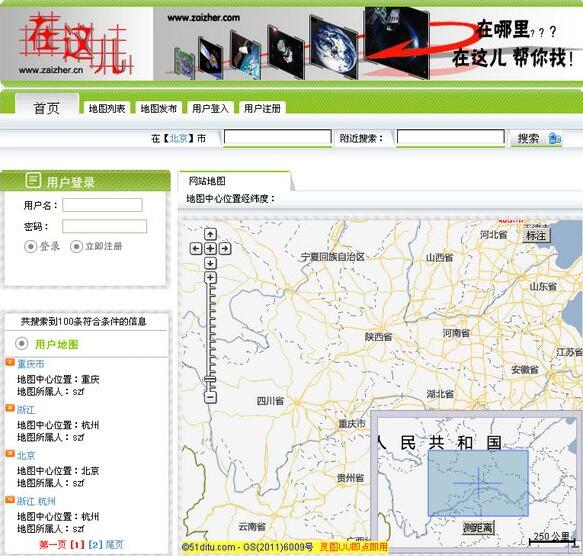583x556 pixels.
Task: Click the 安徽省 label on the map
Action: 525,369
